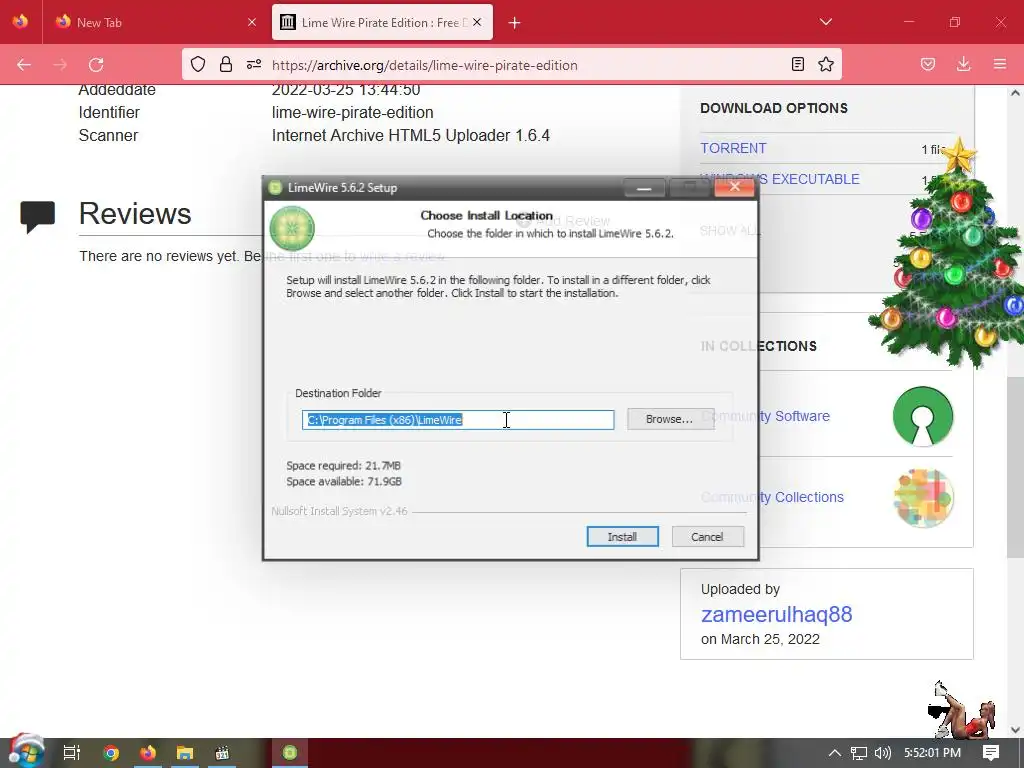Toggle Reader View icon

797,64
